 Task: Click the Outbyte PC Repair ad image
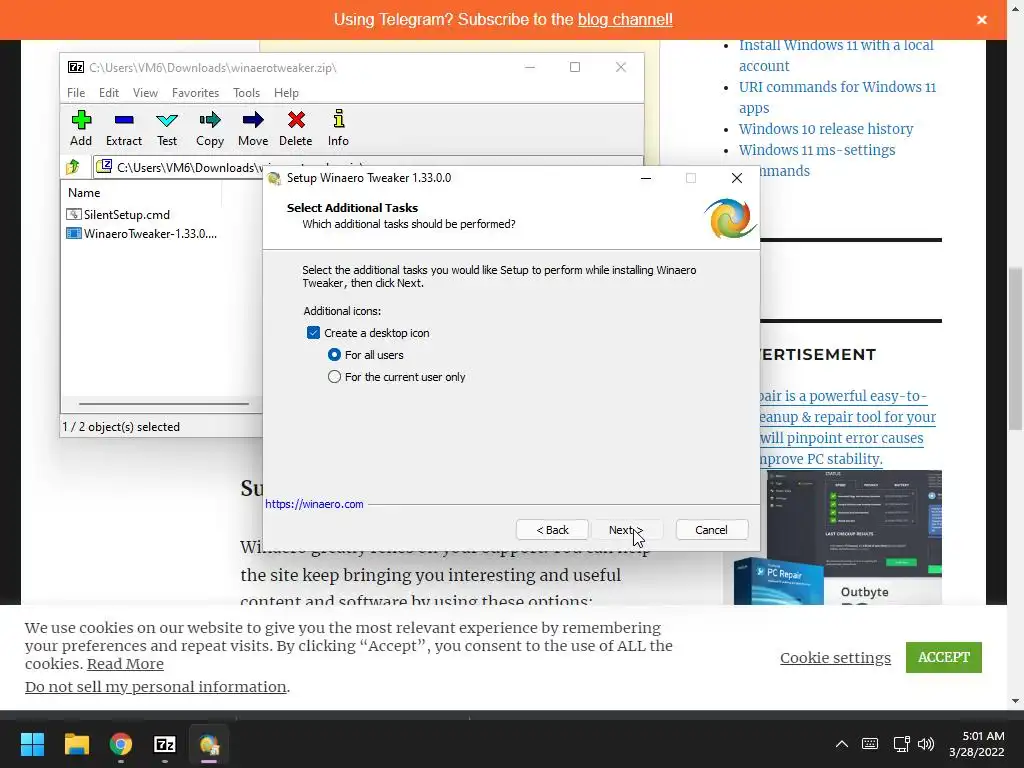tap(837, 537)
